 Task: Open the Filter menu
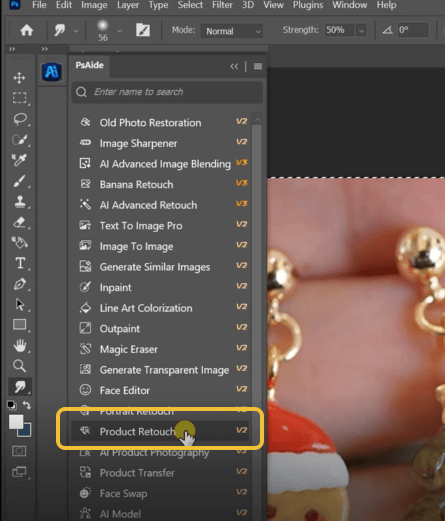(x=222, y=5)
